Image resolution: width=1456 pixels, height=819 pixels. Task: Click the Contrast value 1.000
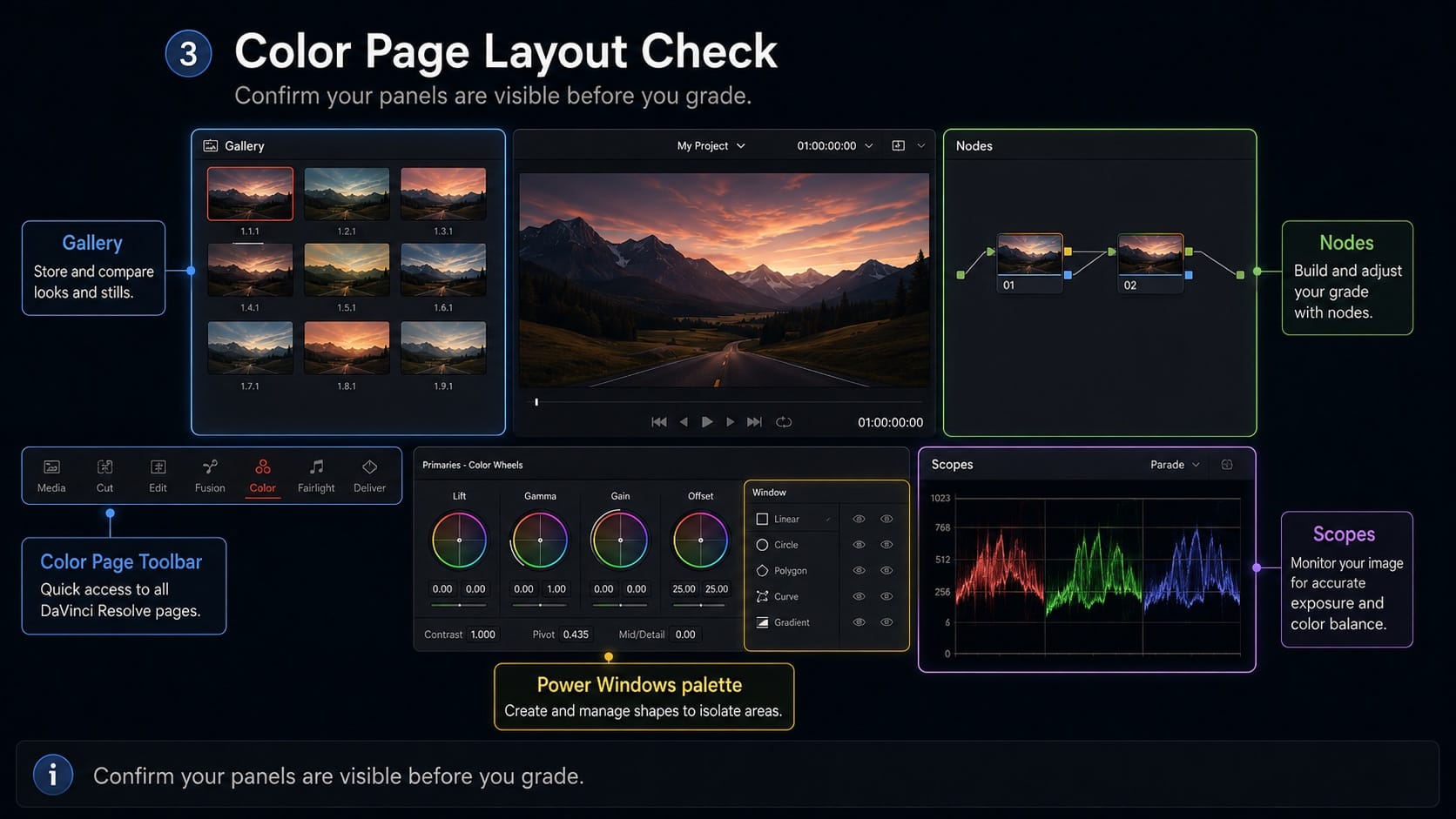point(482,634)
